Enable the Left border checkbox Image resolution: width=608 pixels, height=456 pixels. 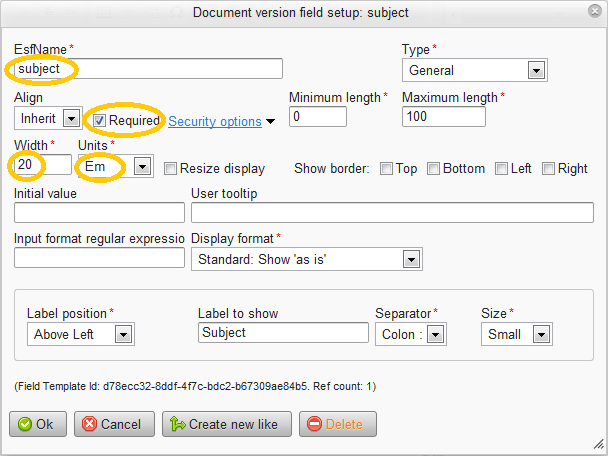point(501,168)
